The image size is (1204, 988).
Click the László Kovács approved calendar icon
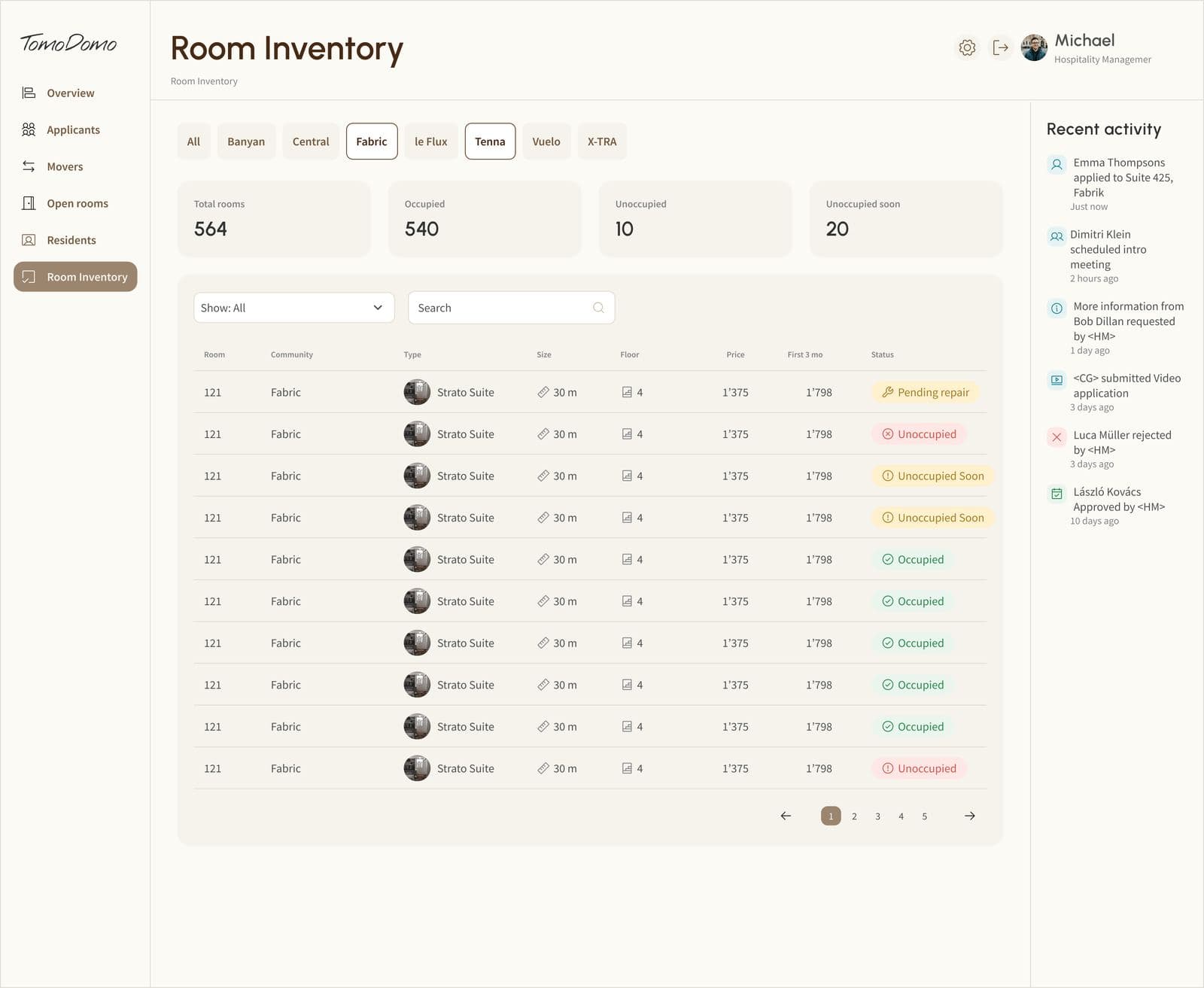1057,494
